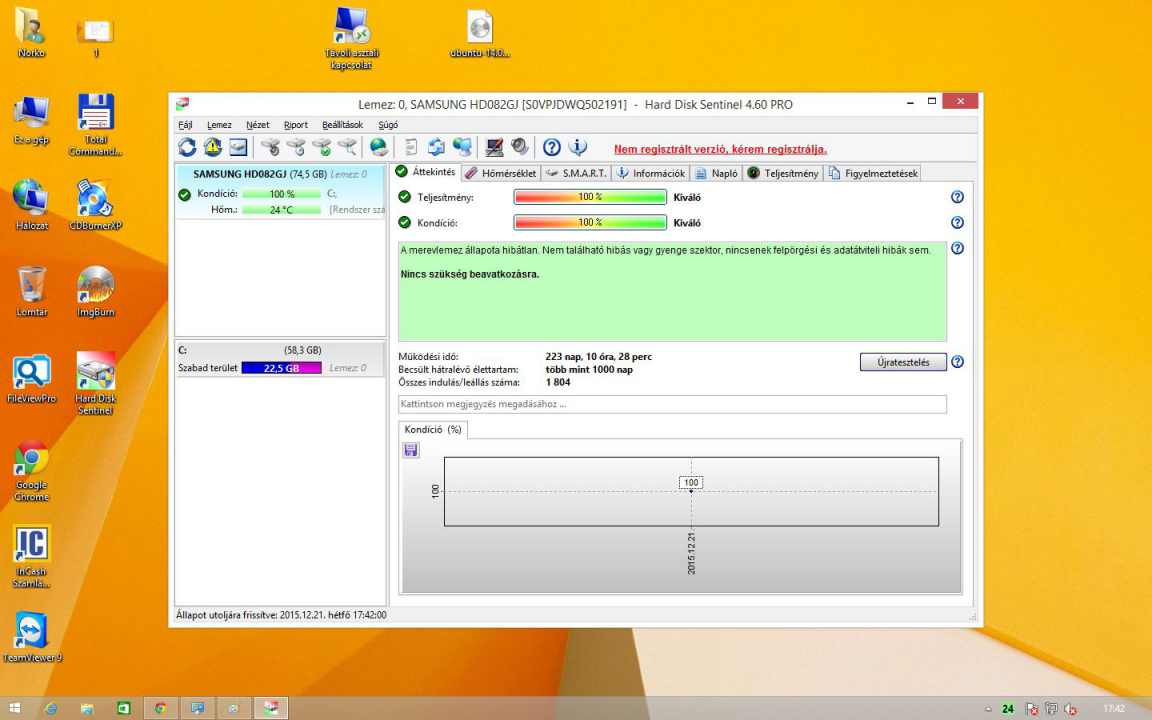
Task: Click the hard disk picture toolbar icon
Action: coord(238,148)
